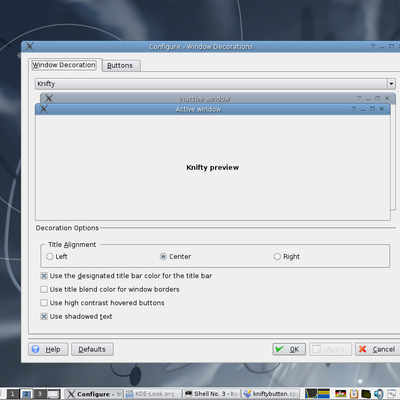
Task: Open the Klipper clipboard tray icon
Action: (x=354, y=394)
